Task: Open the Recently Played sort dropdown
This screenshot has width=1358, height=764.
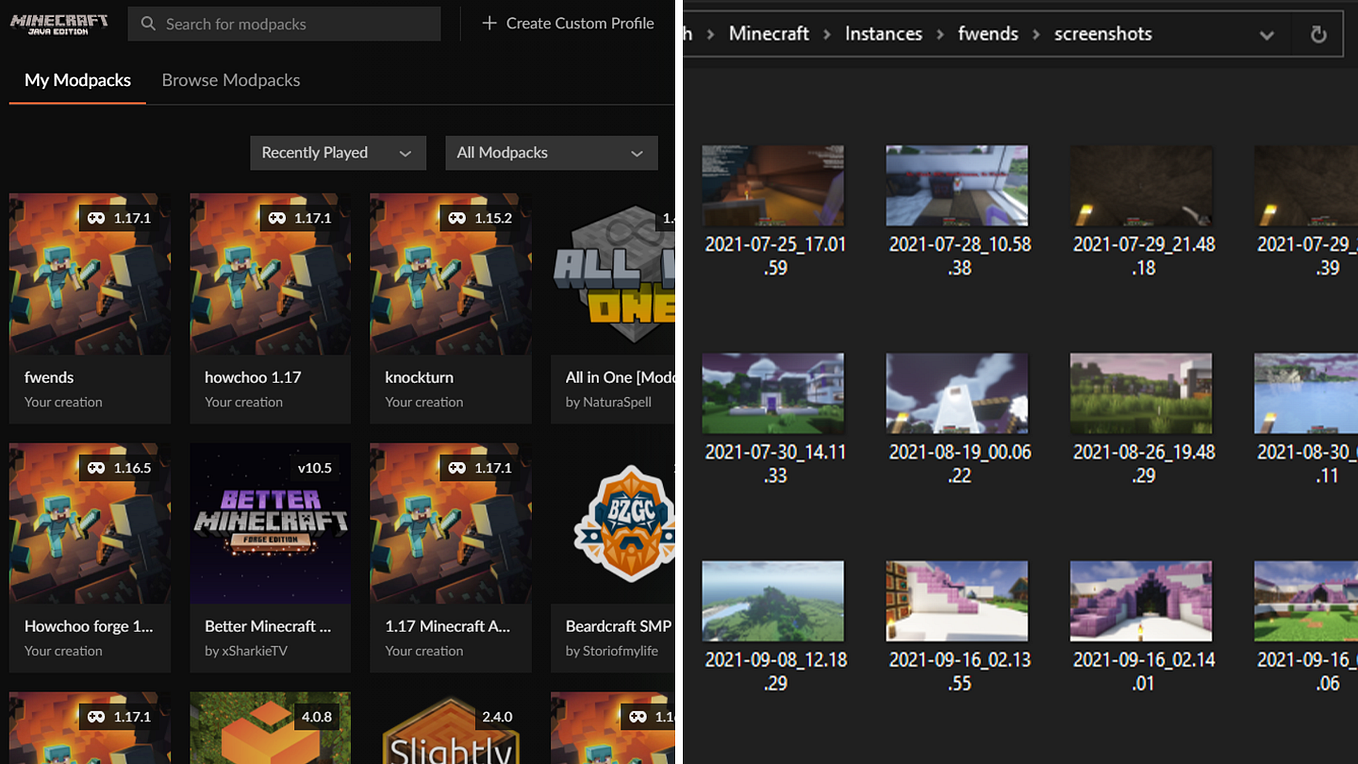Action: [338, 152]
